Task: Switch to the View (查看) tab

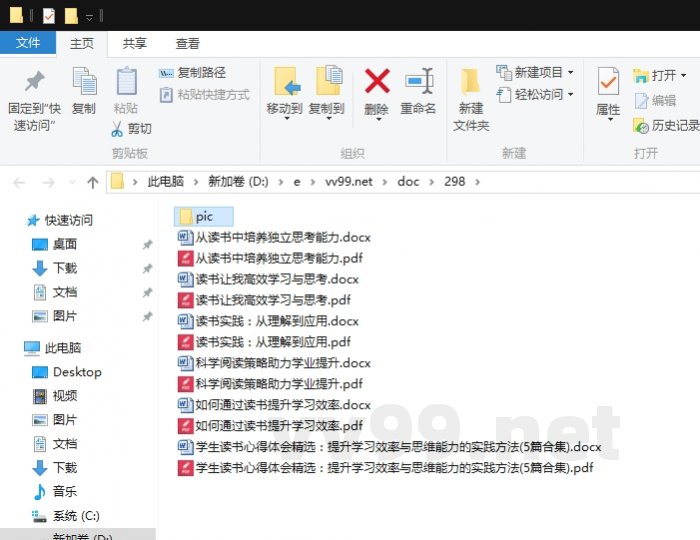Action: [x=187, y=43]
